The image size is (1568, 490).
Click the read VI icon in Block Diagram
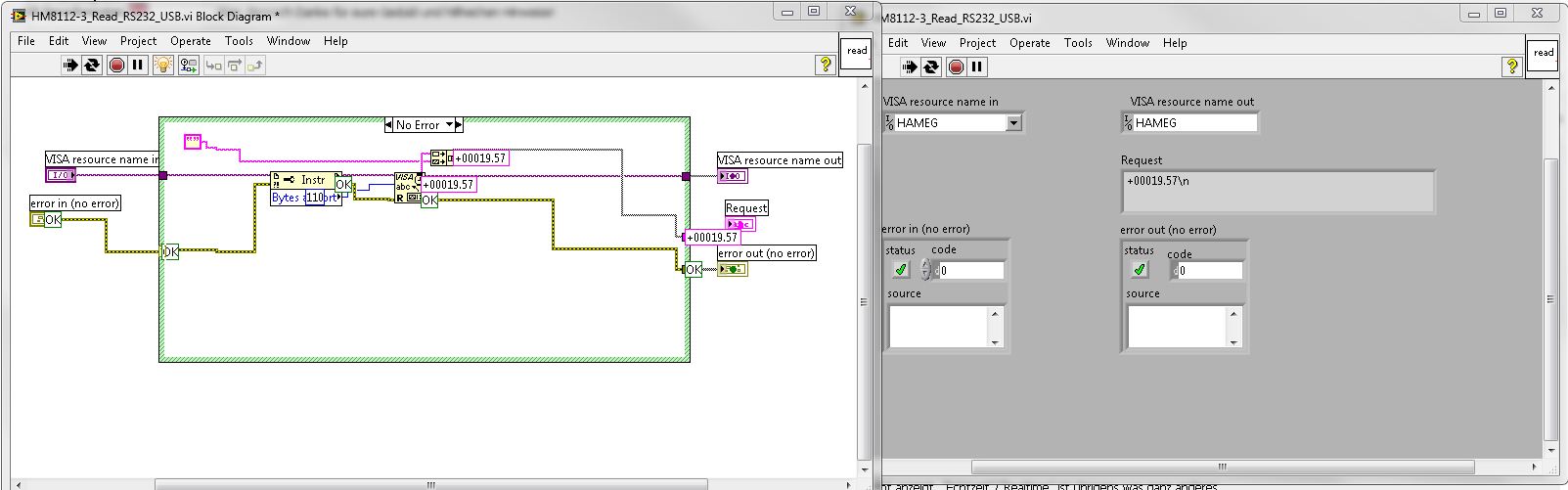[857, 53]
